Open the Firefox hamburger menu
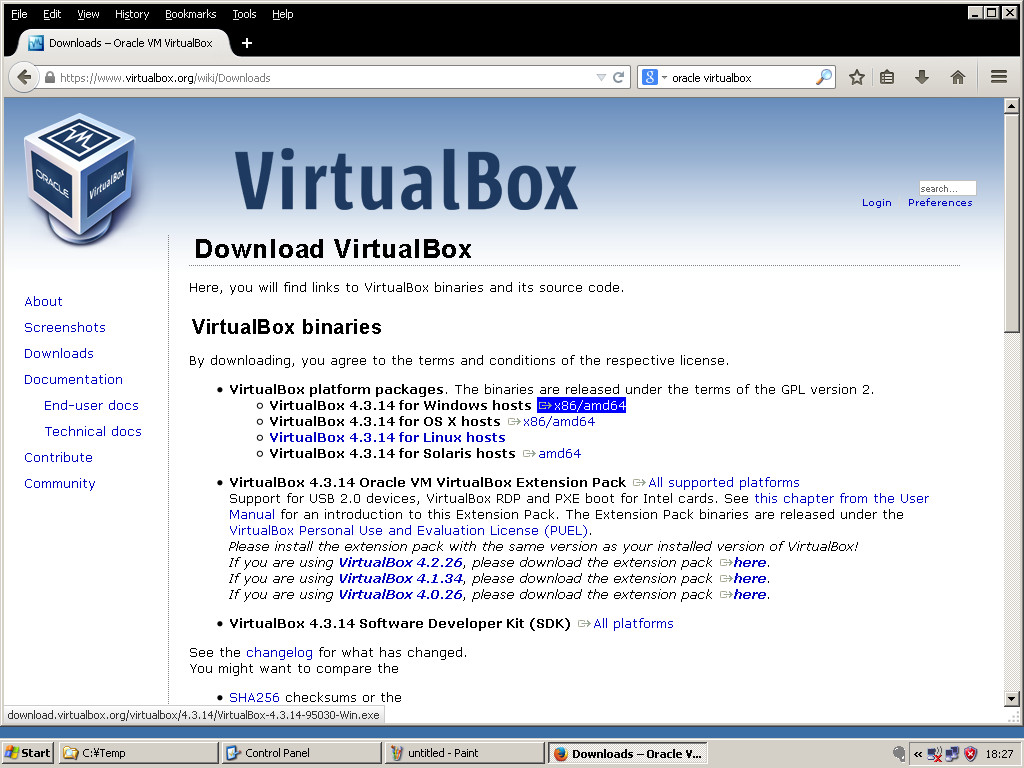 coord(999,77)
